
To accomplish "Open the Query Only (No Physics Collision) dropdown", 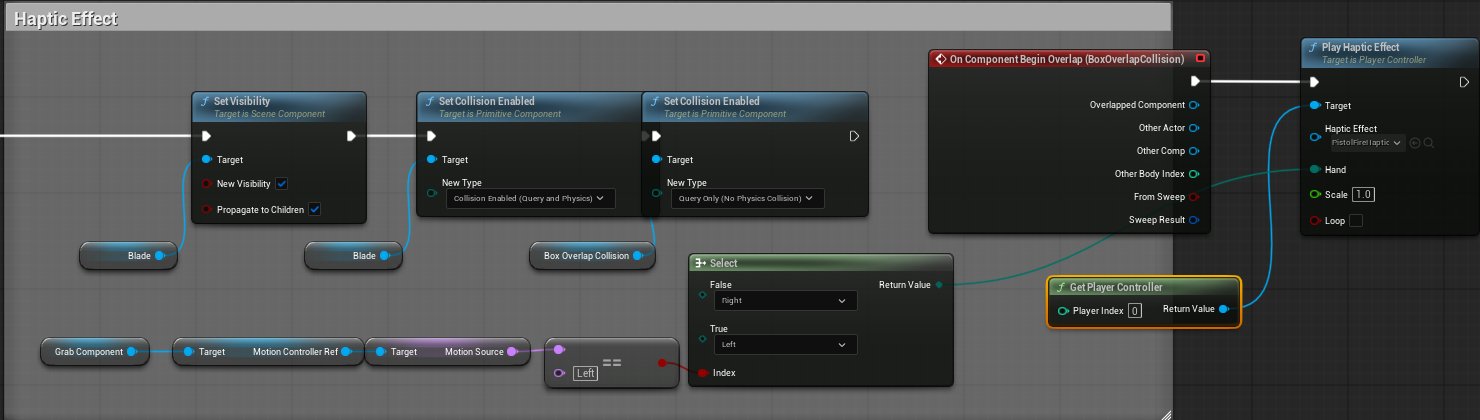I will [746, 198].
